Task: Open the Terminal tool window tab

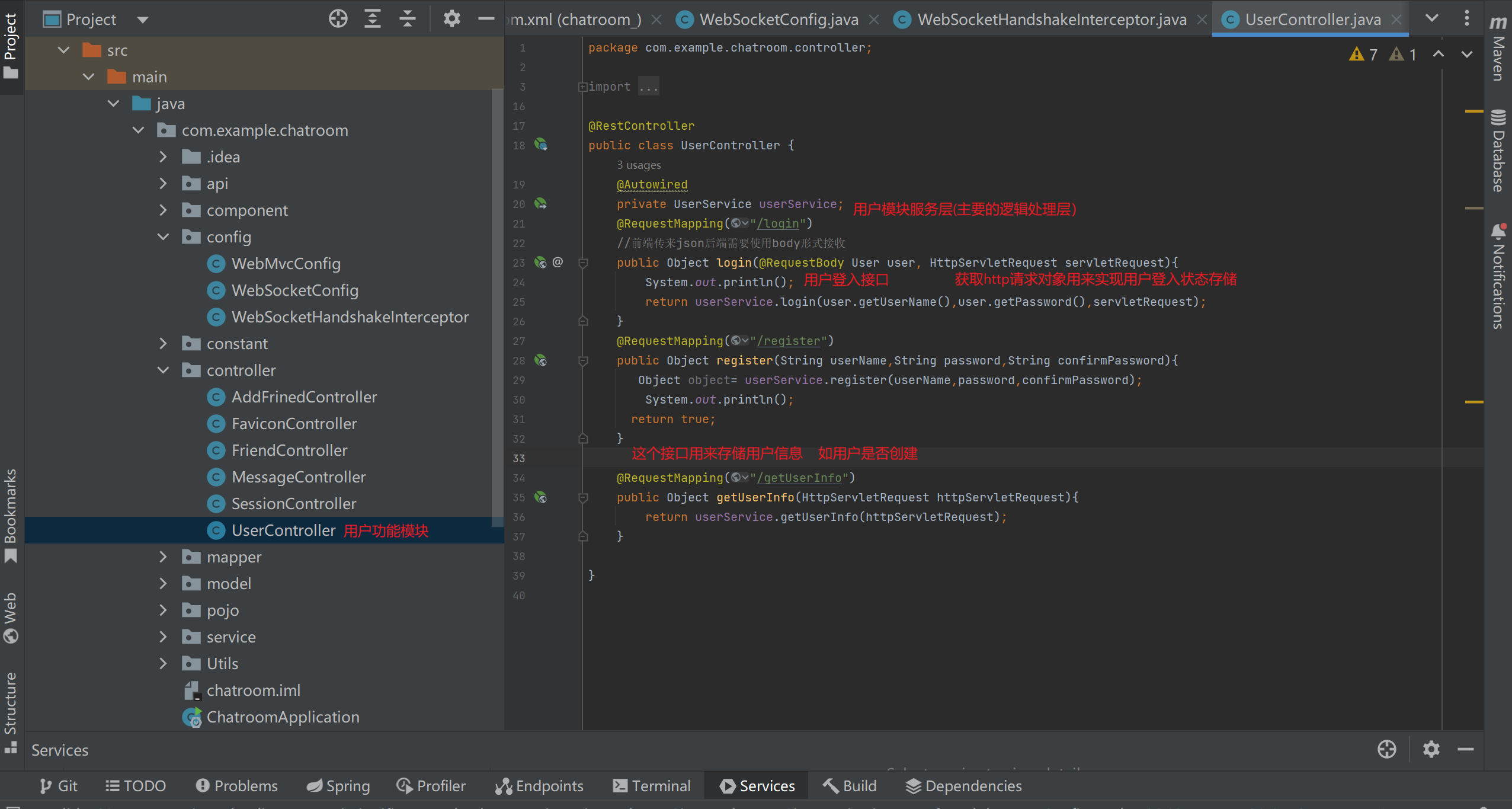Action: click(x=652, y=786)
